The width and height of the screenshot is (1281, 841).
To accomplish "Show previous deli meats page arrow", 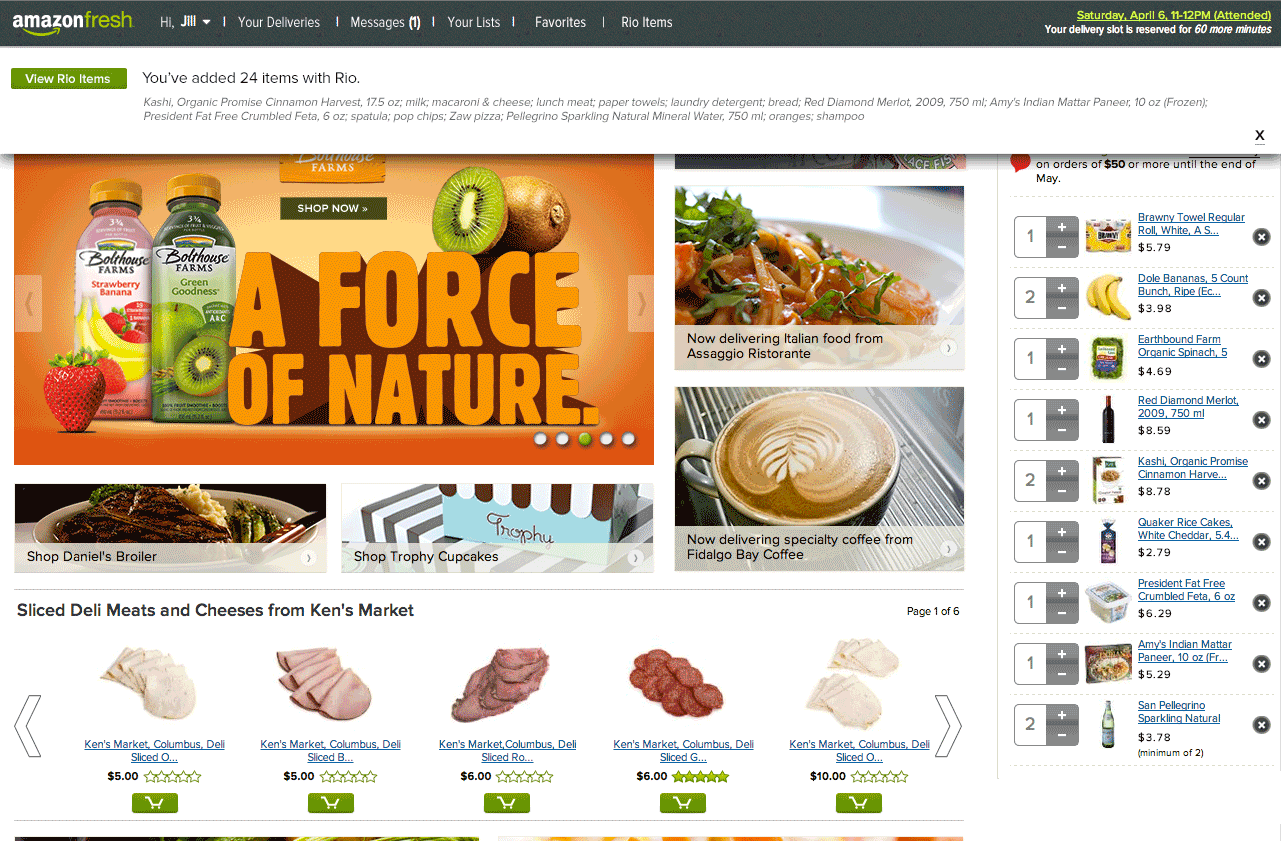I will pos(28,726).
